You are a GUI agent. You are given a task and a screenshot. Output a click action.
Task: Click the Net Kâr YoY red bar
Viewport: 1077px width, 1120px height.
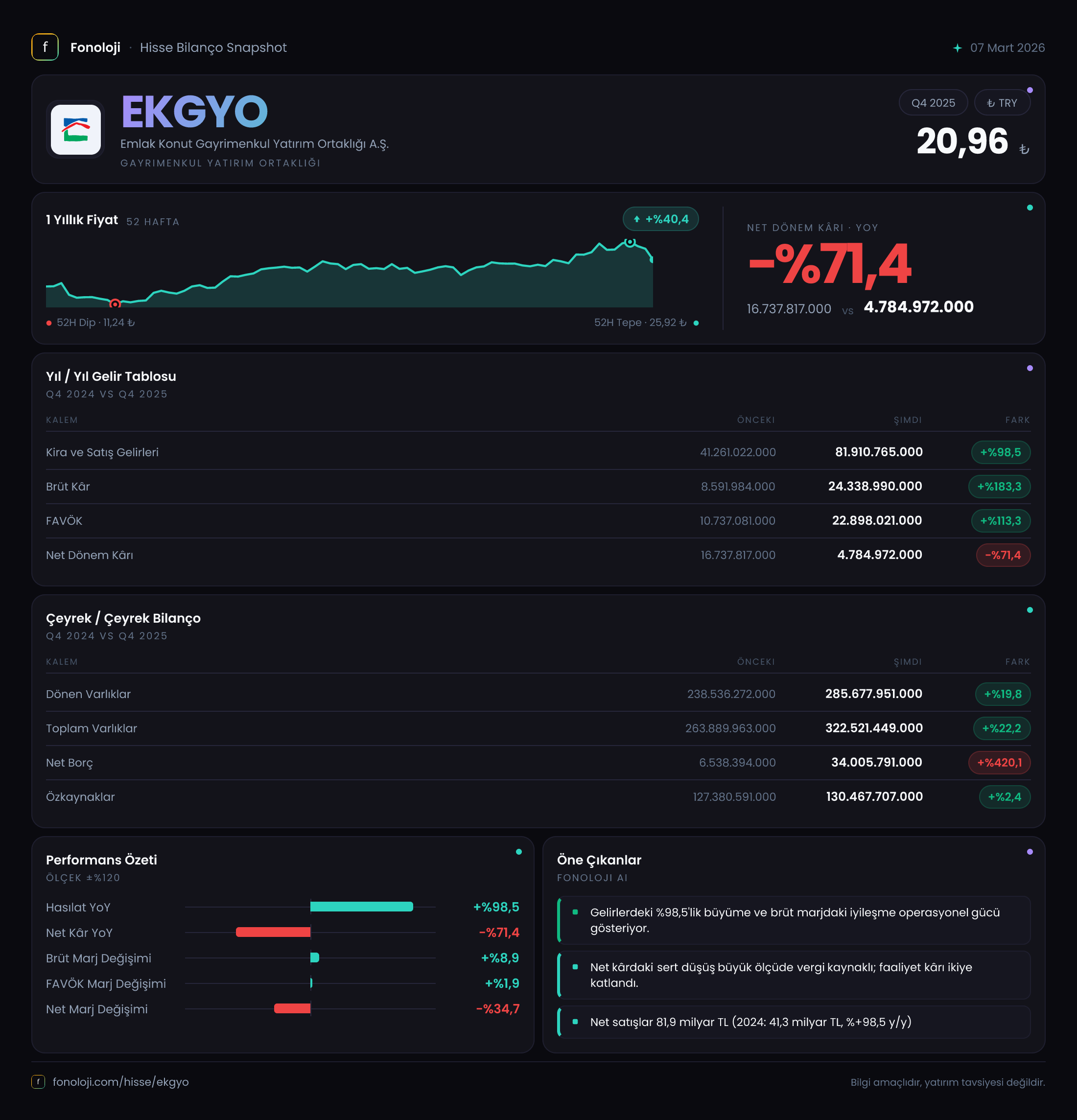[x=273, y=932]
